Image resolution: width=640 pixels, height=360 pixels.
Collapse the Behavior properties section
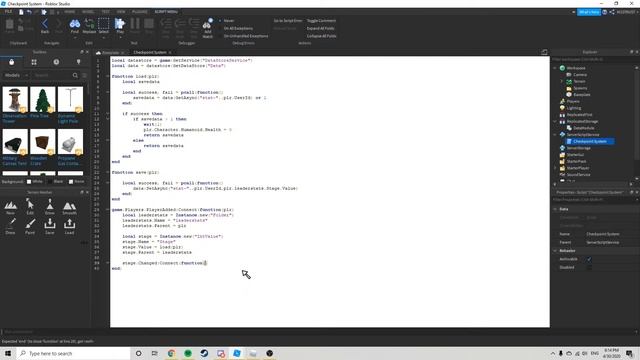coord(555,251)
